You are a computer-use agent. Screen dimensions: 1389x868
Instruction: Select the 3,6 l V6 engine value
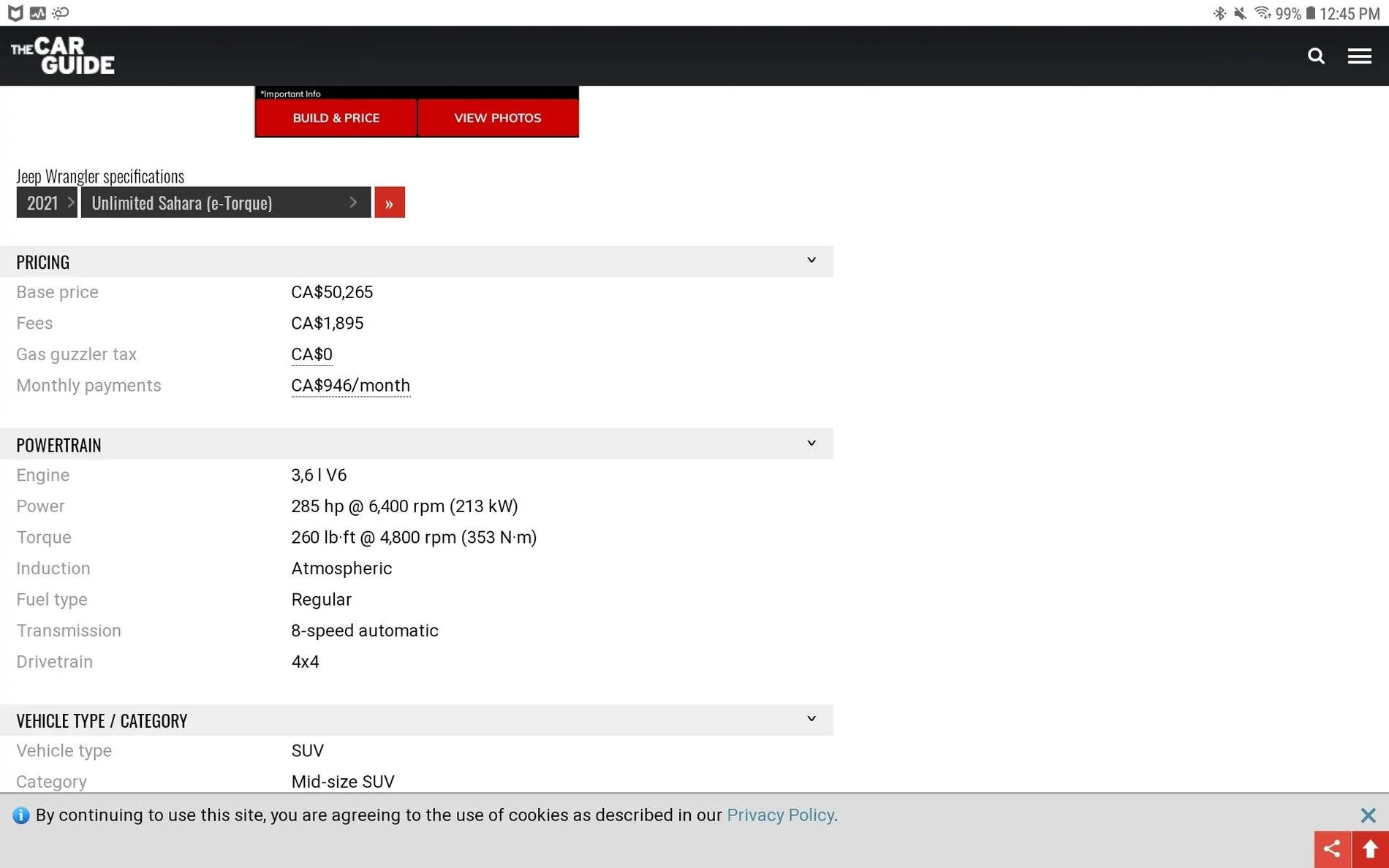coord(319,475)
